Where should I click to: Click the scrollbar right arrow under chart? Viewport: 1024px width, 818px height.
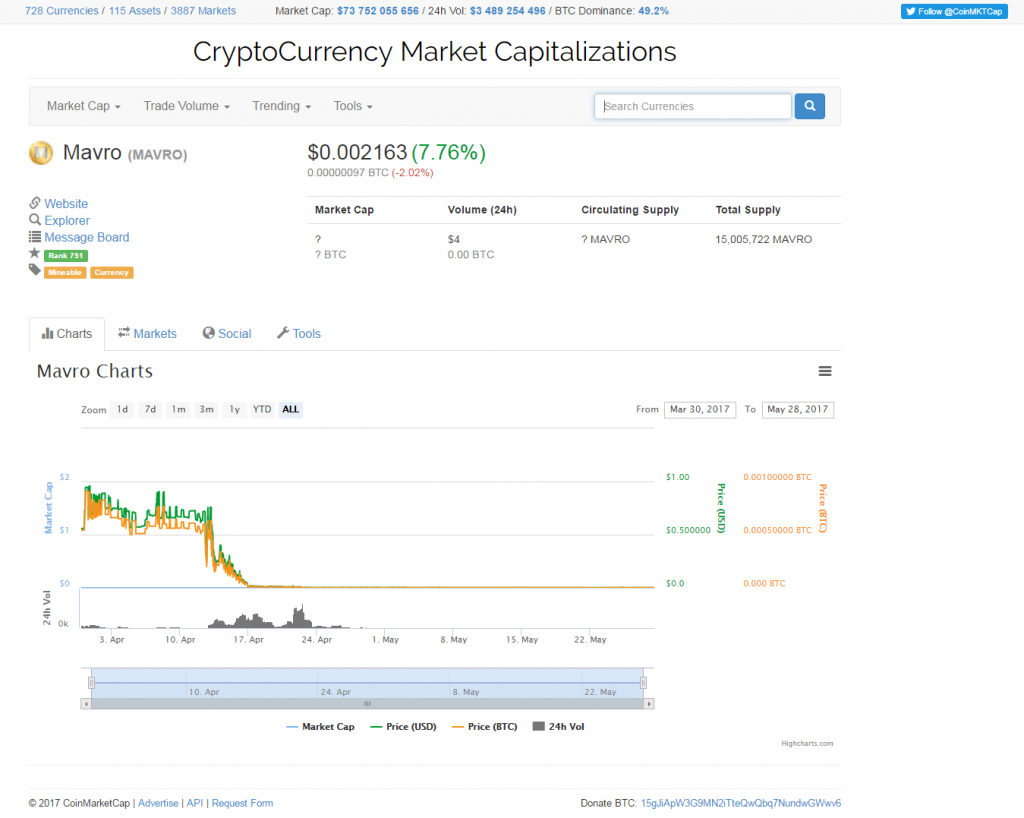(x=649, y=703)
